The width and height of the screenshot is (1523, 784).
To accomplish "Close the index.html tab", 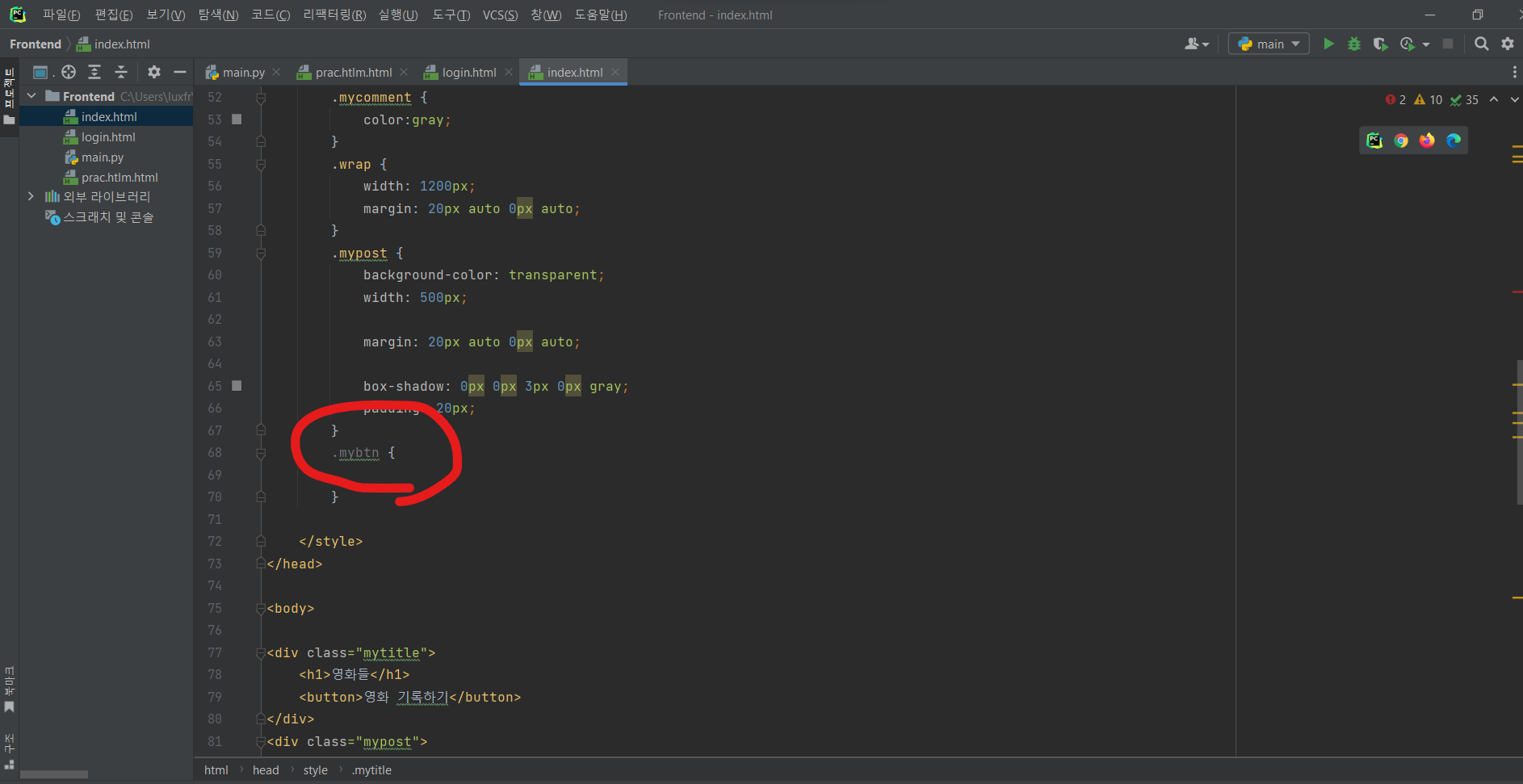I will (615, 72).
